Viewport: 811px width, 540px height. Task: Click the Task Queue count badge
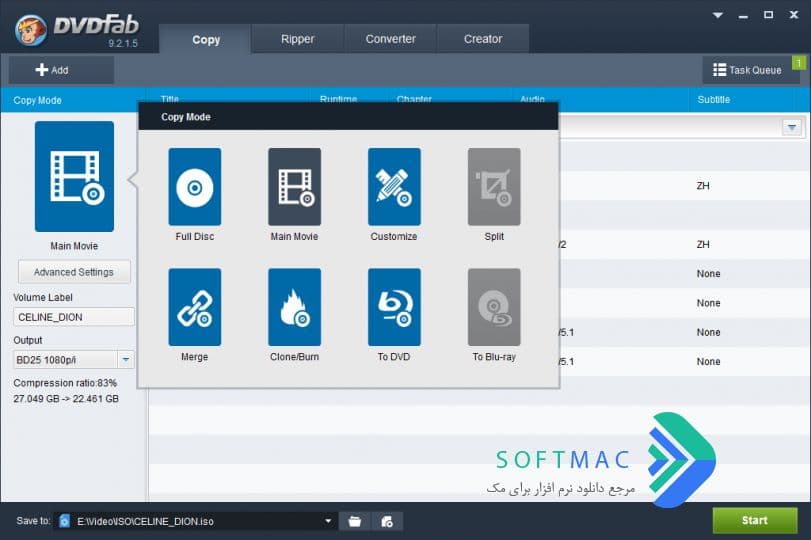tap(799, 63)
